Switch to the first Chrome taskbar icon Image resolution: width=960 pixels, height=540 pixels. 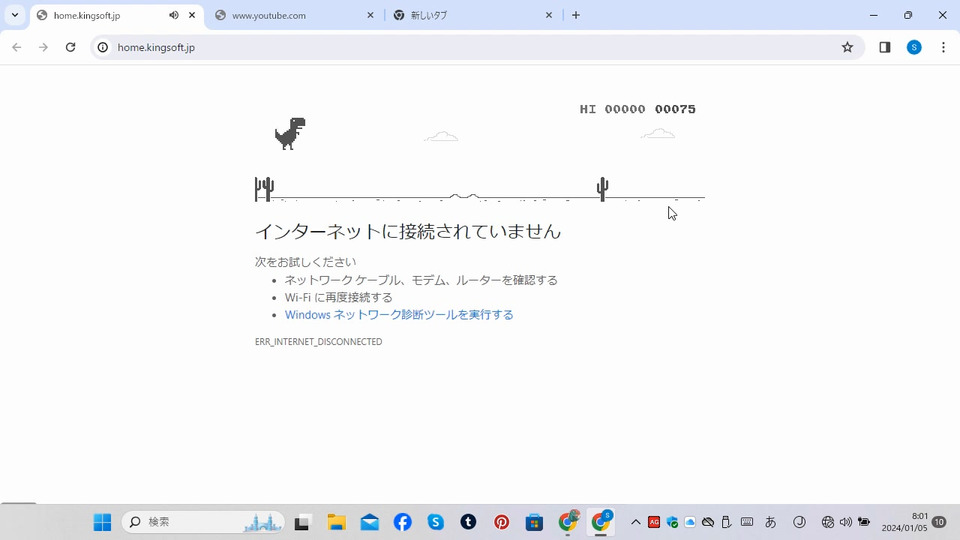click(x=568, y=521)
